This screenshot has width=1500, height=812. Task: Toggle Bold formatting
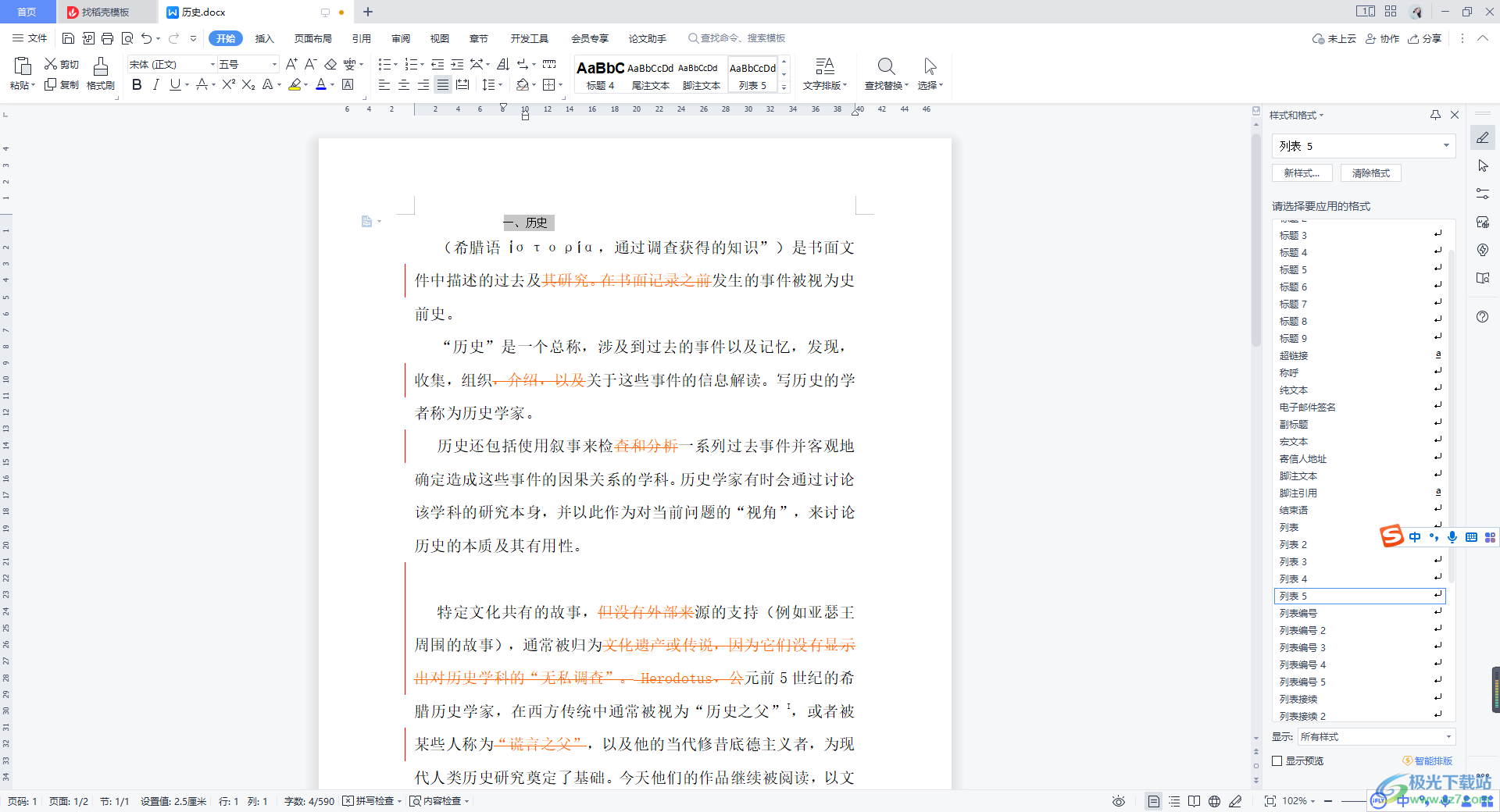point(137,84)
